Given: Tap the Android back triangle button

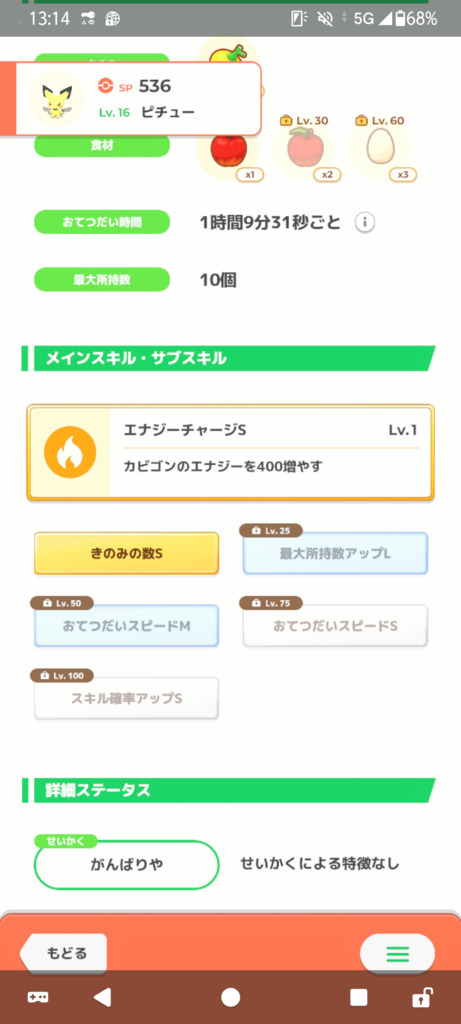Looking at the screenshot, I should click(102, 997).
